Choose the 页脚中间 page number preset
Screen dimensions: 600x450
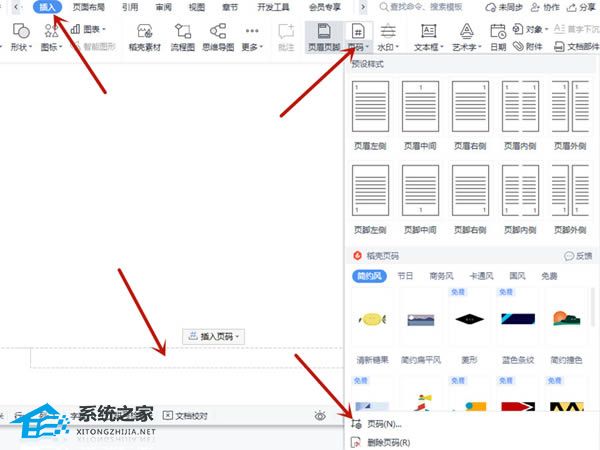pyautogui.click(x=420, y=200)
